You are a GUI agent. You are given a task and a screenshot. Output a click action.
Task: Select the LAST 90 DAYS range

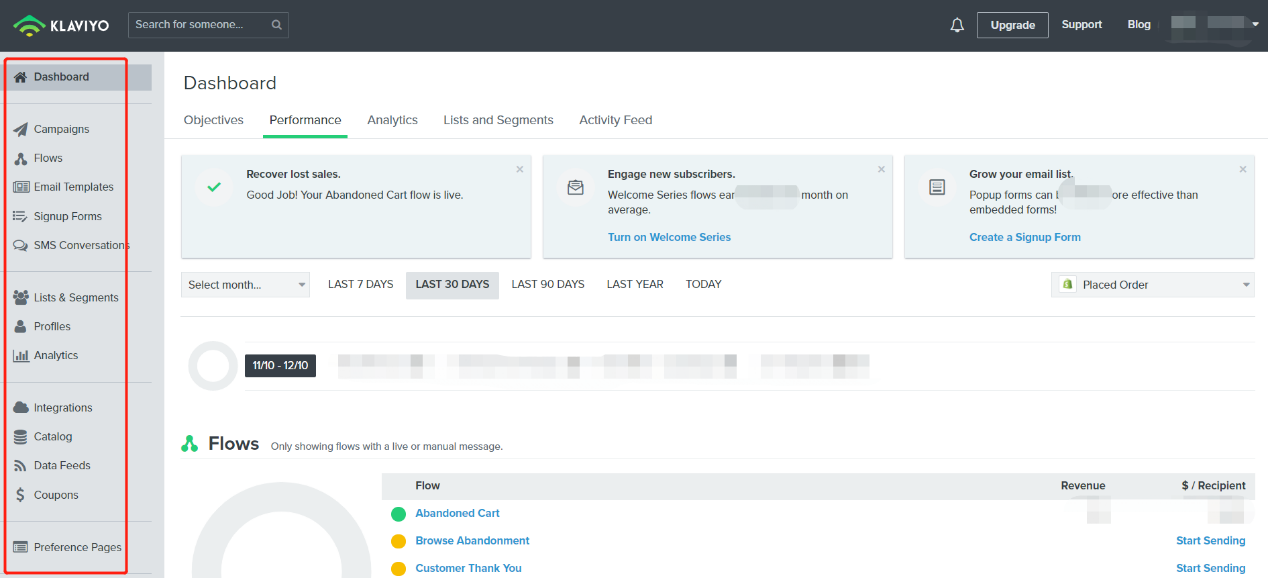tap(548, 285)
